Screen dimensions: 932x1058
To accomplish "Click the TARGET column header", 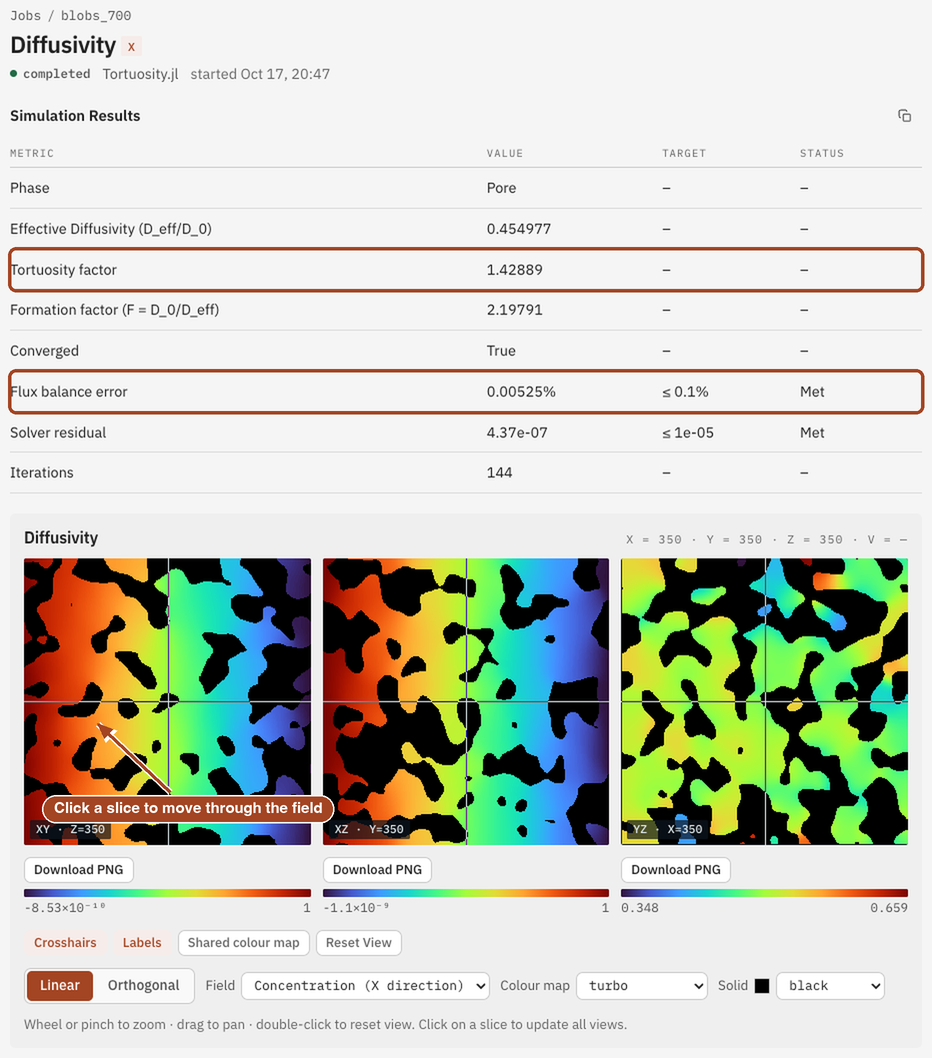I will click(684, 153).
